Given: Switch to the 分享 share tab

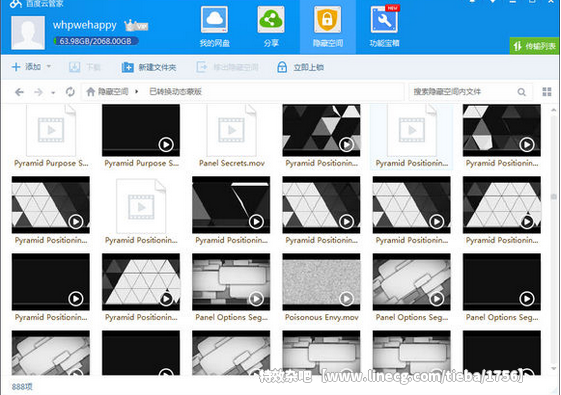Looking at the screenshot, I should click(271, 27).
